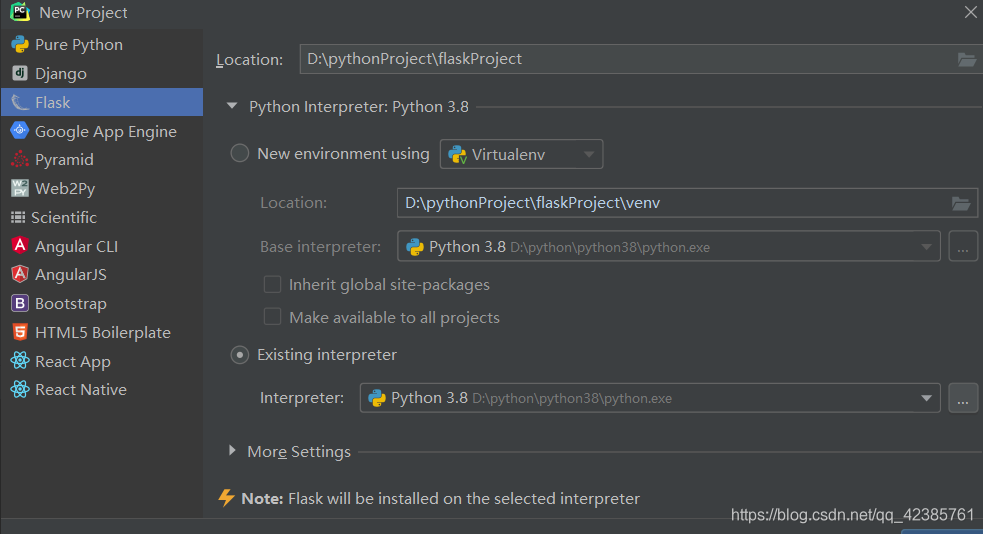Enable Make available to all projects
Image resolution: width=983 pixels, height=534 pixels.
tap(272, 317)
